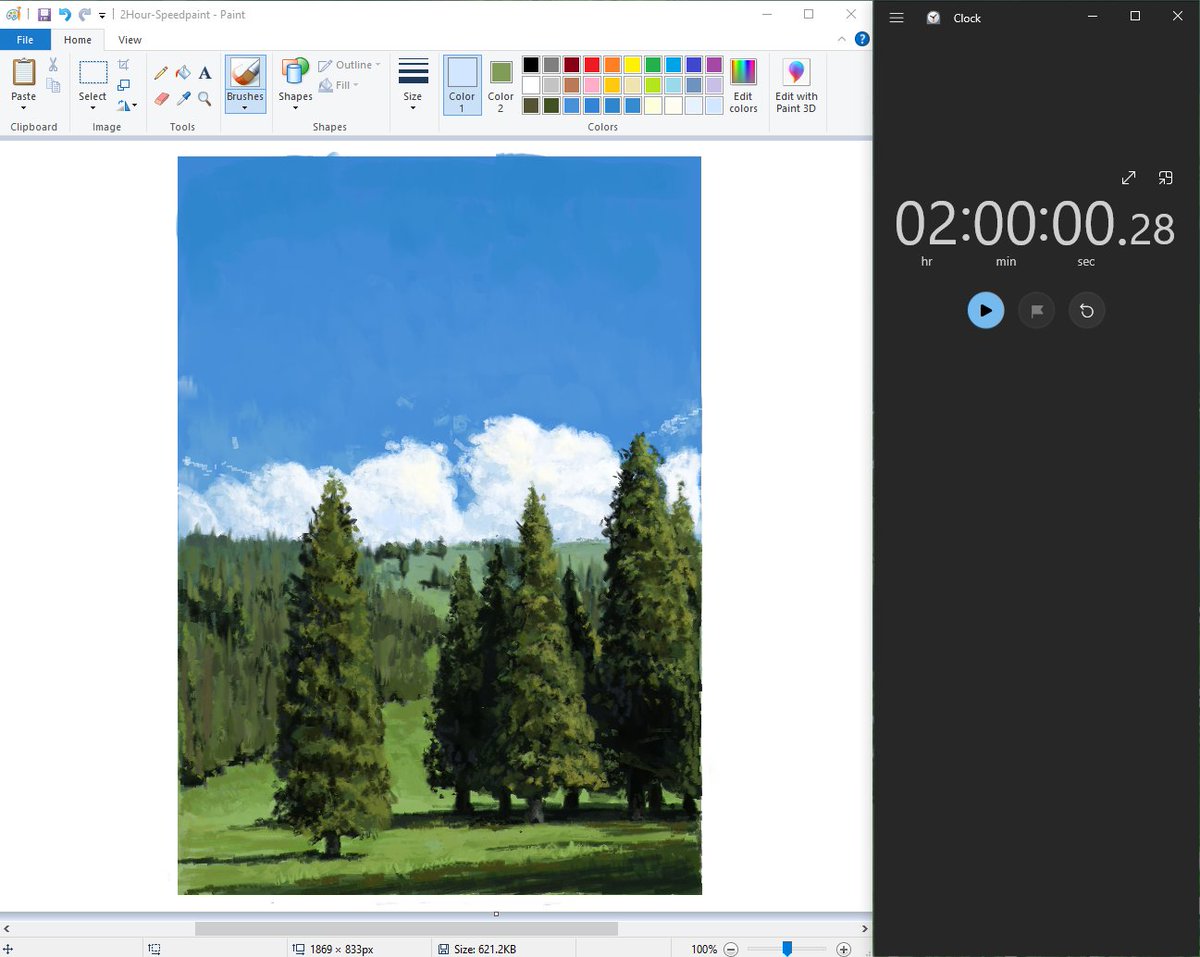
Task: Click the Save icon in Paint's title bar
Action: [44, 15]
